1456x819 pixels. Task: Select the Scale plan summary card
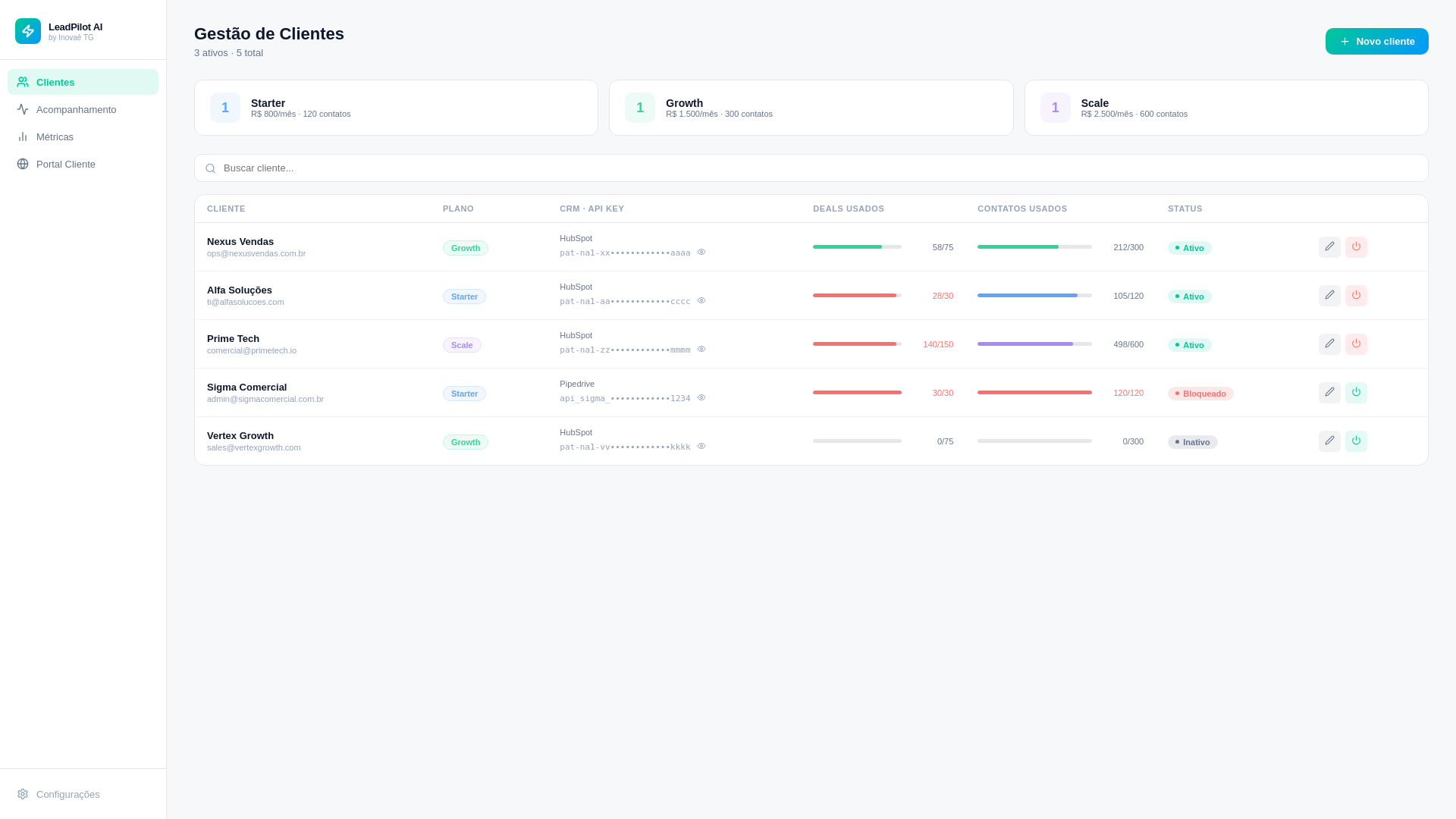click(x=1226, y=108)
